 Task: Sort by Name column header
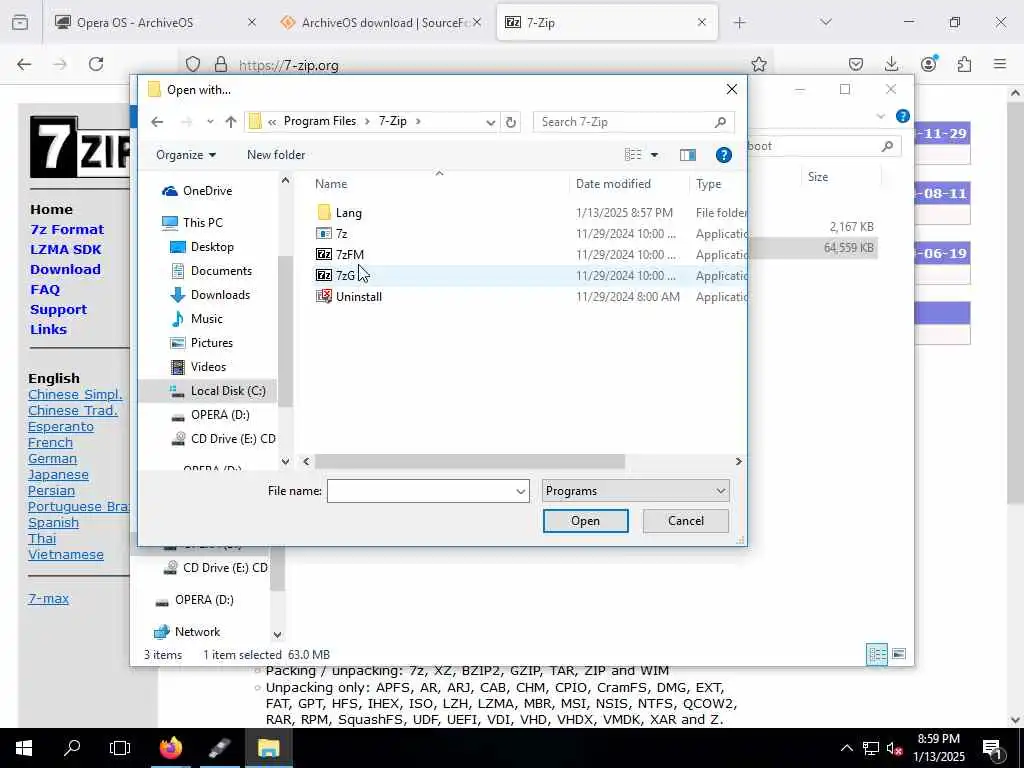[331, 184]
